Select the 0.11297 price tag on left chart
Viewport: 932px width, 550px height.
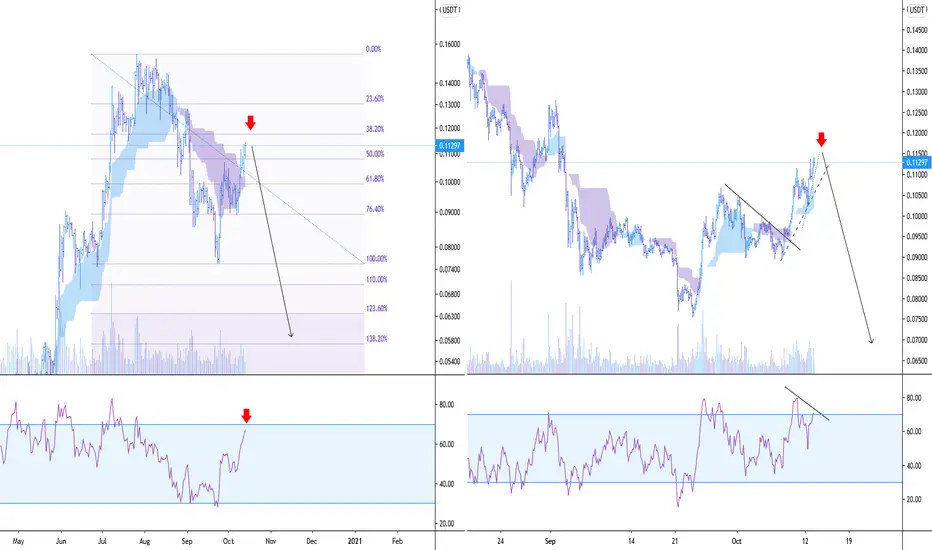(450, 146)
